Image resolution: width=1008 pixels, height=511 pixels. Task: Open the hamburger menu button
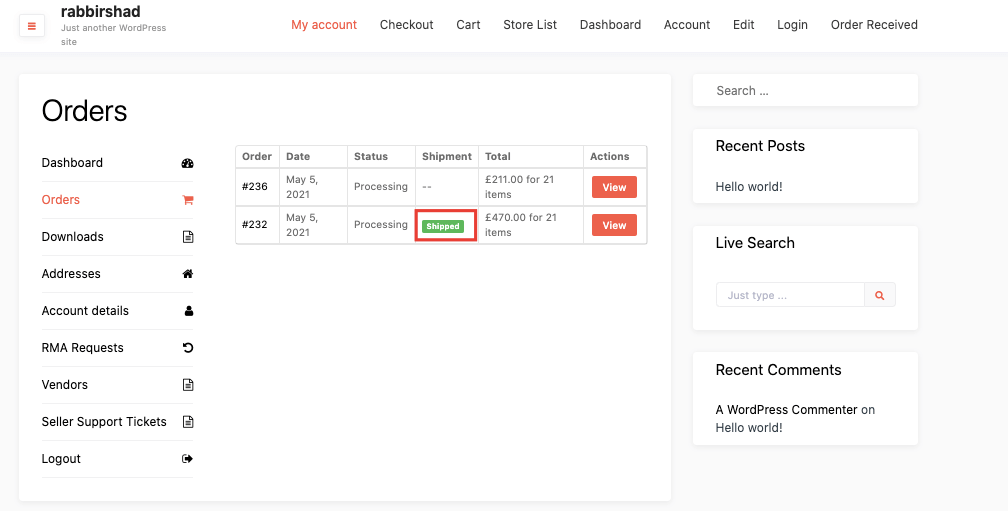coord(32,26)
